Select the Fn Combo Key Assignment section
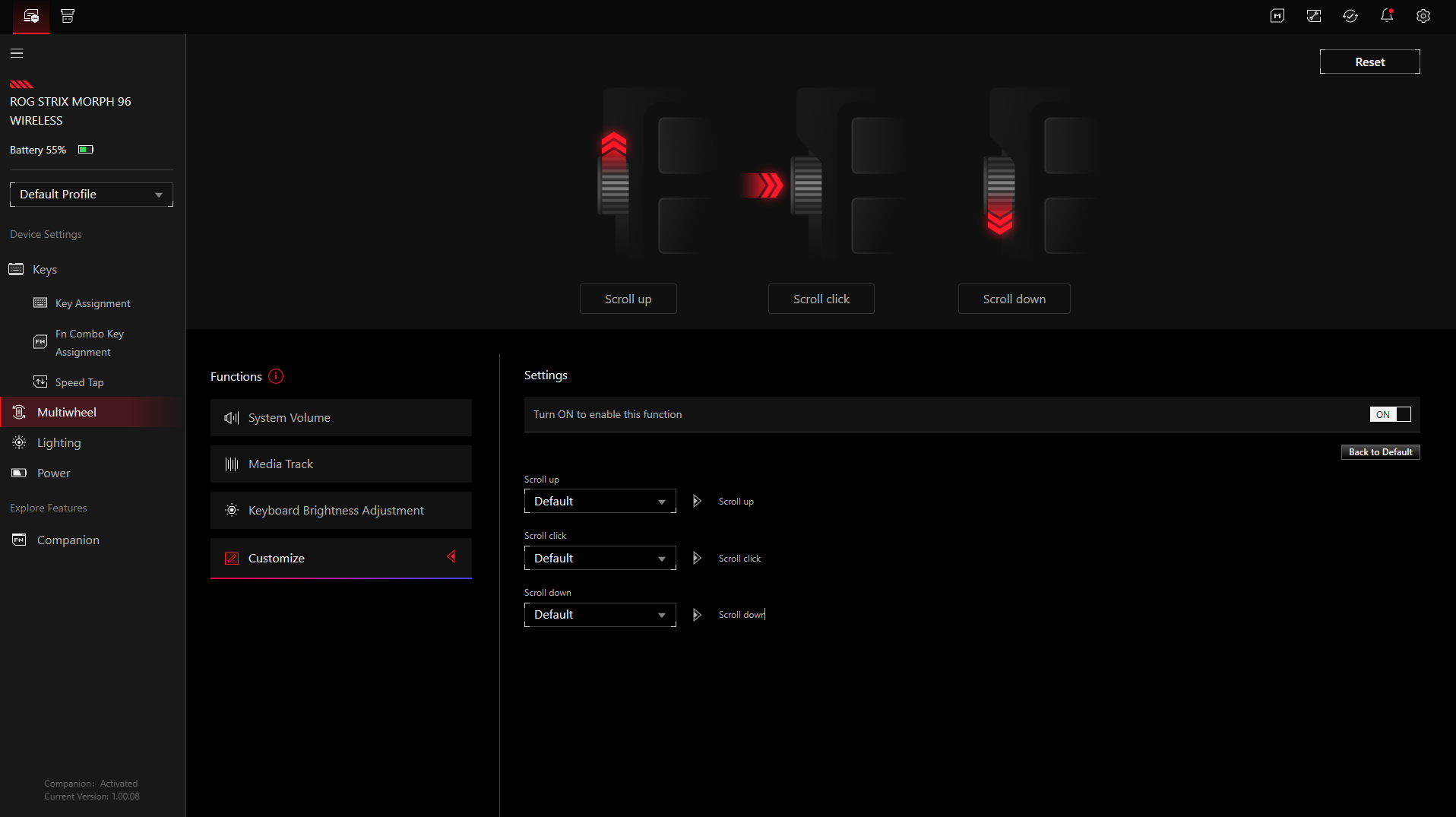This screenshot has width=1456, height=817. click(x=89, y=342)
